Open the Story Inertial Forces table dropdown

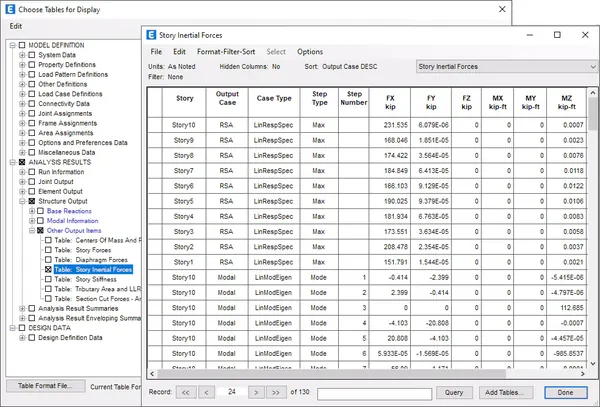[593, 67]
